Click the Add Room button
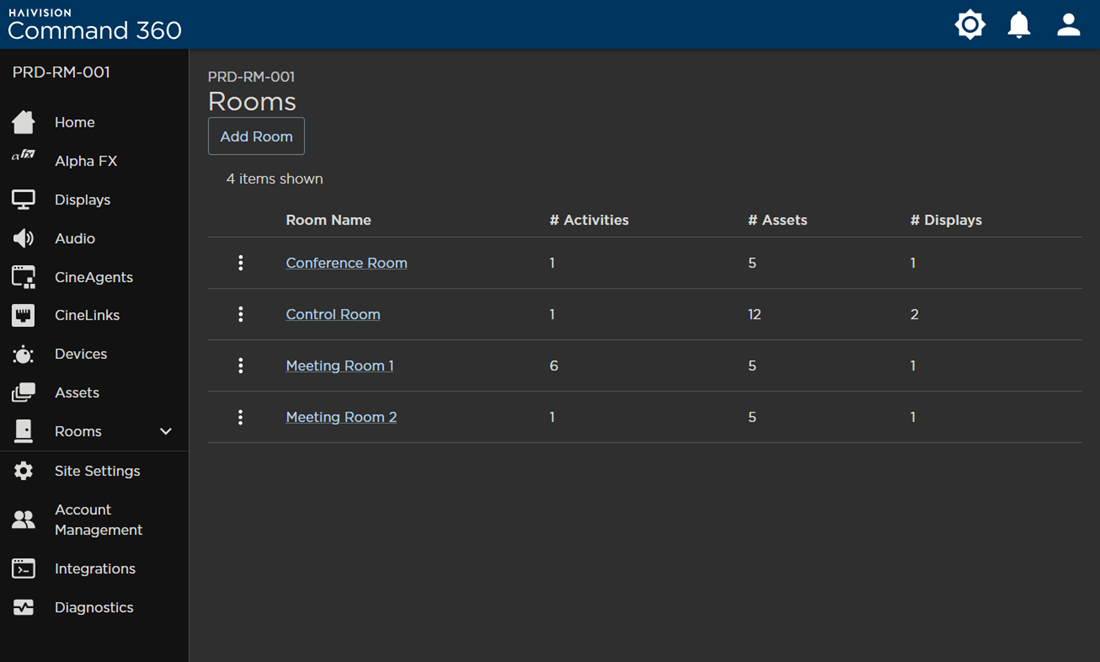 (256, 136)
